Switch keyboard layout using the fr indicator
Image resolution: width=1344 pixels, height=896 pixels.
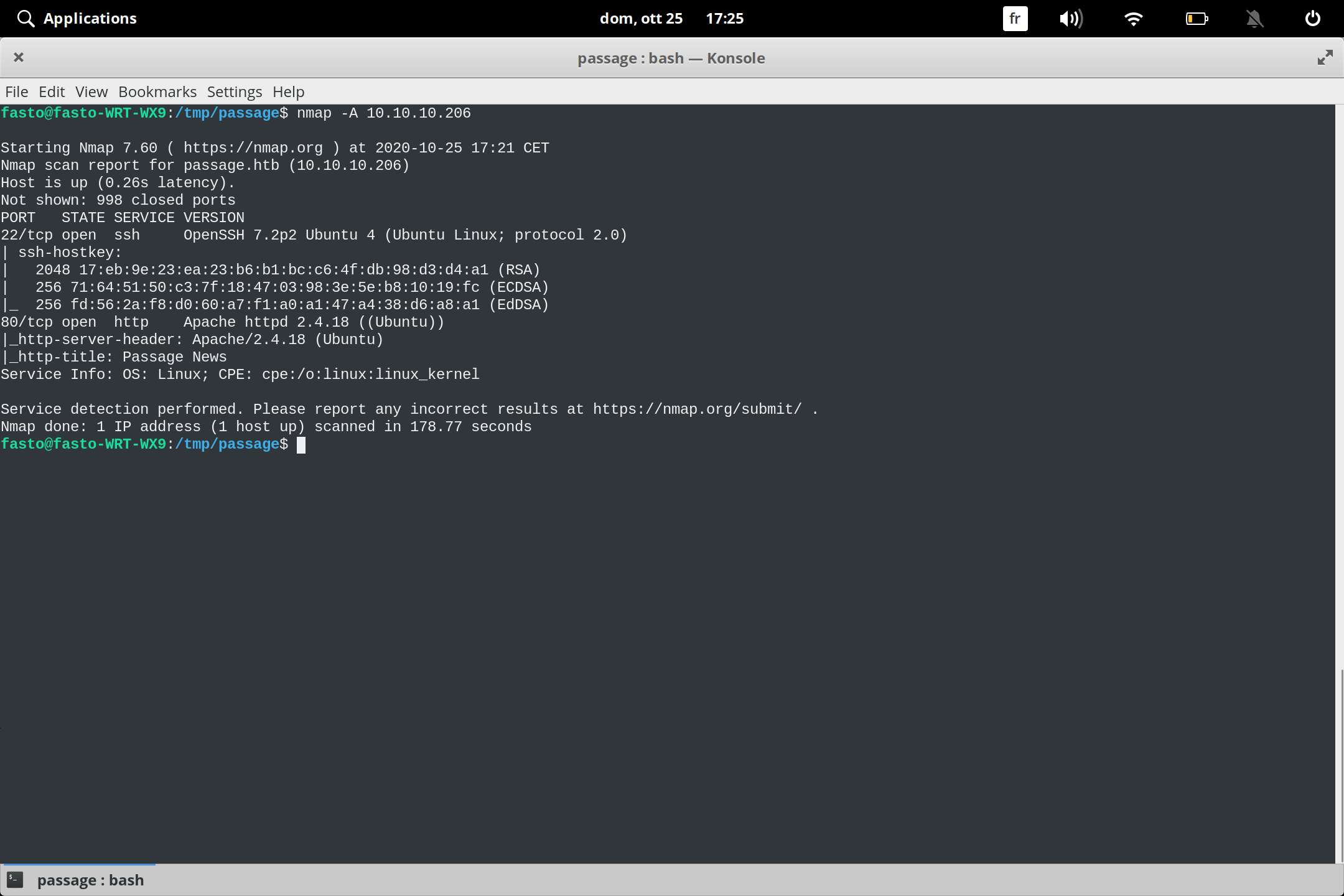pyautogui.click(x=1014, y=18)
